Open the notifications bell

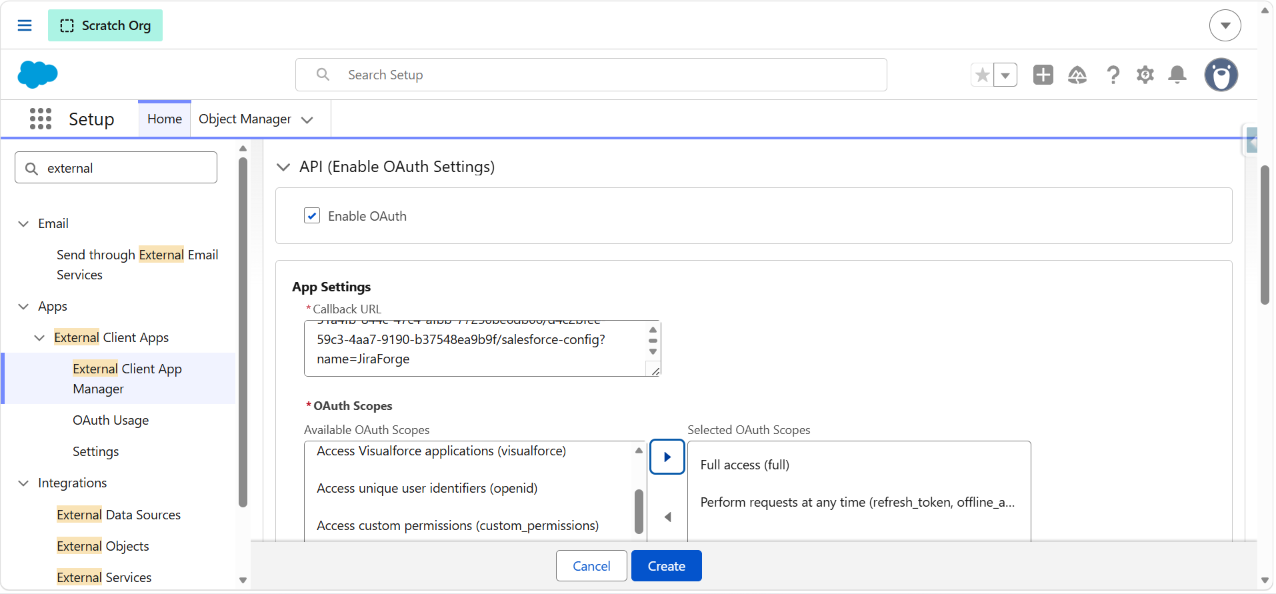coord(1178,75)
